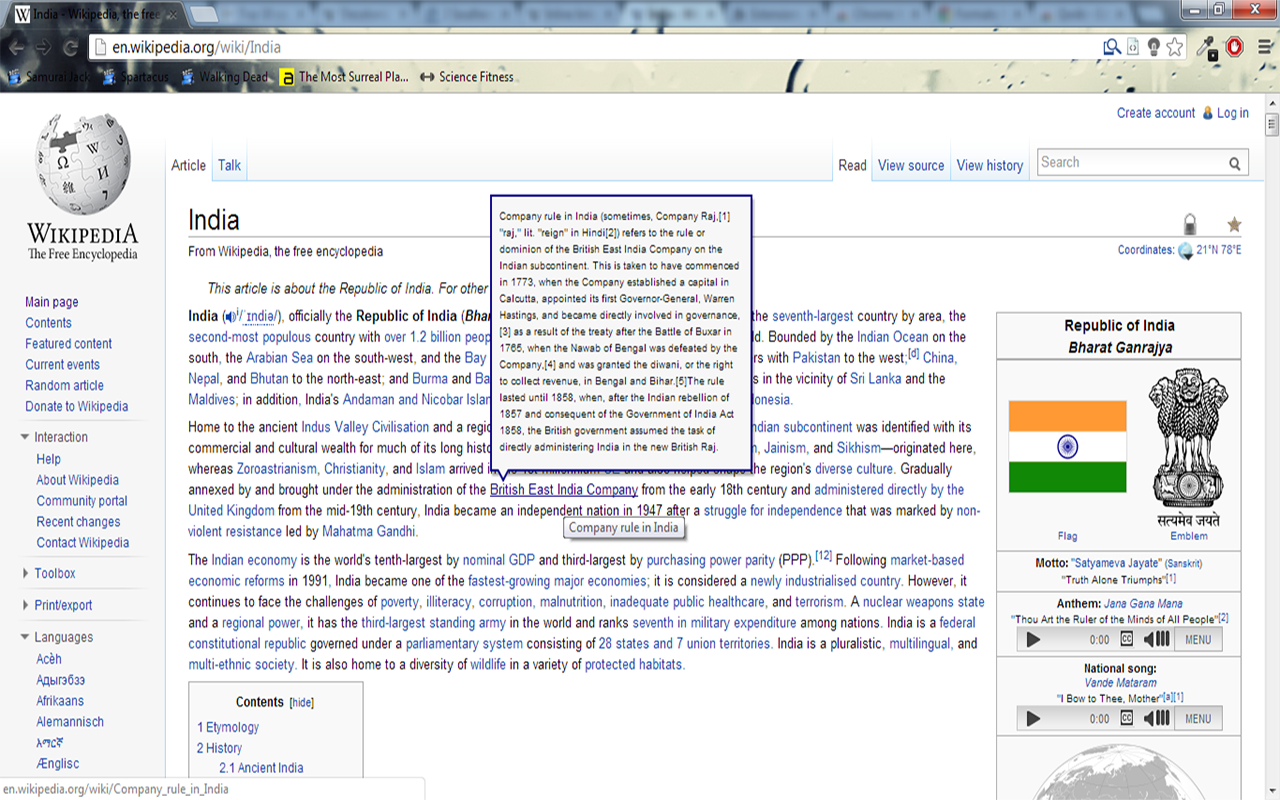Close the India Wikipedia tab

click(172, 15)
